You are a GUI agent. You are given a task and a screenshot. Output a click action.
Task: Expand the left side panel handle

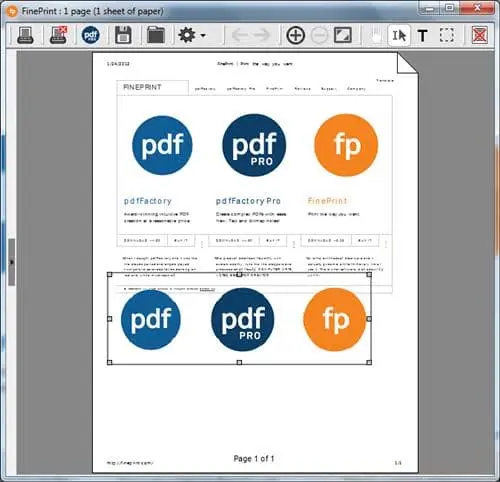point(12,262)
